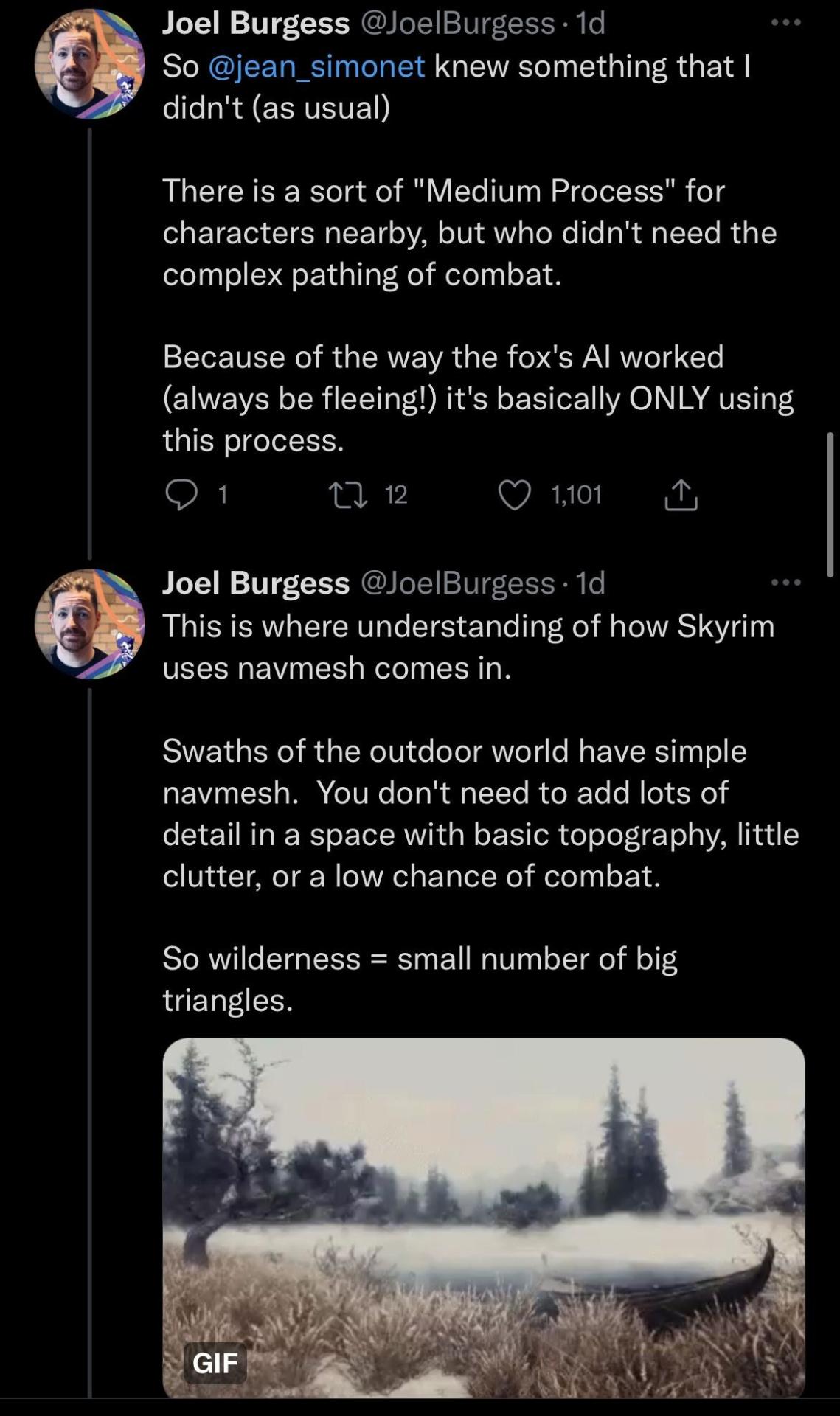Open more options on the first tweet
840x1416 pixels.
coord(785,23)
